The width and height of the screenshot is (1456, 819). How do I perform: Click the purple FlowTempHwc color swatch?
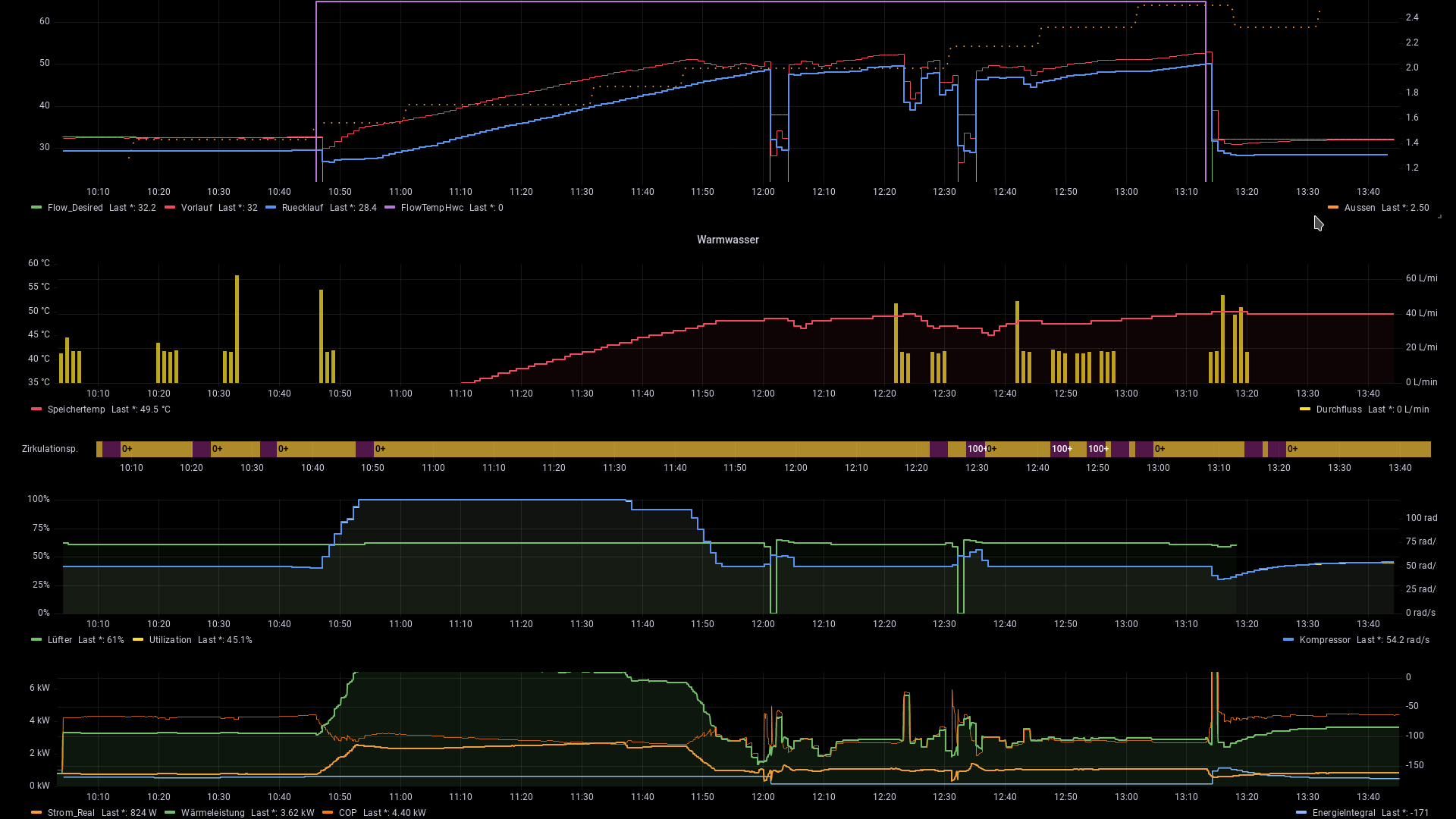[x=390, y=207]
